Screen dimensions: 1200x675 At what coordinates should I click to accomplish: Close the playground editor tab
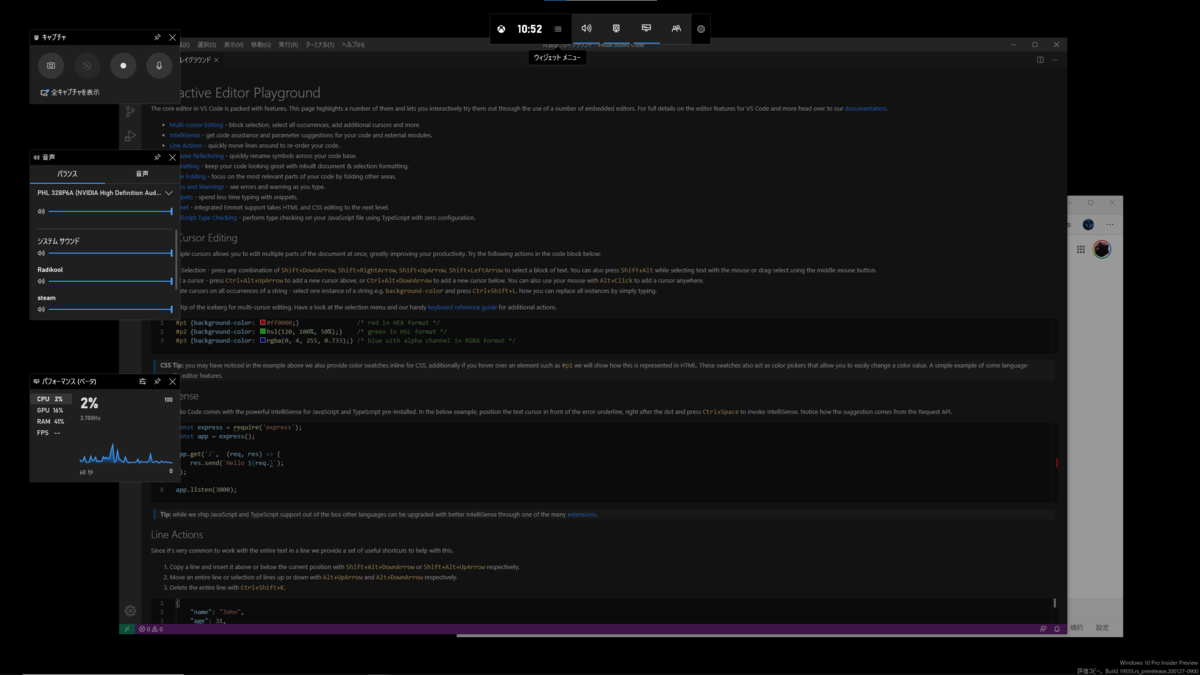(x=217, y=60)
